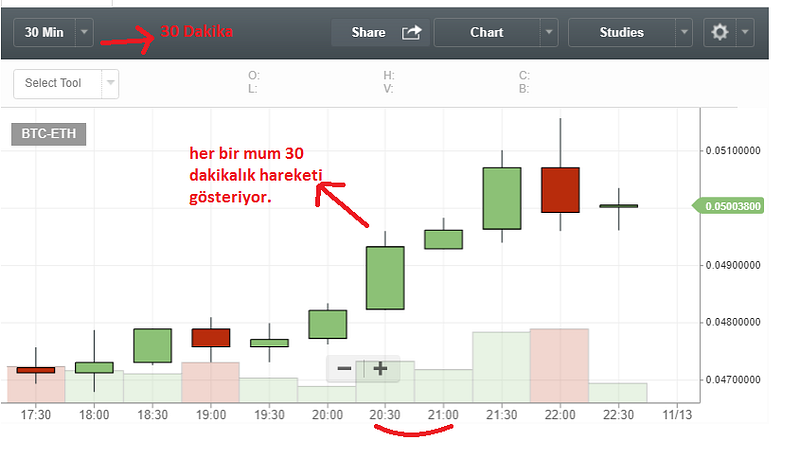The width and height of the screenshot is (800, 456).
Task: Click the 30 Min interval button
Action: (x=44, y=32)
